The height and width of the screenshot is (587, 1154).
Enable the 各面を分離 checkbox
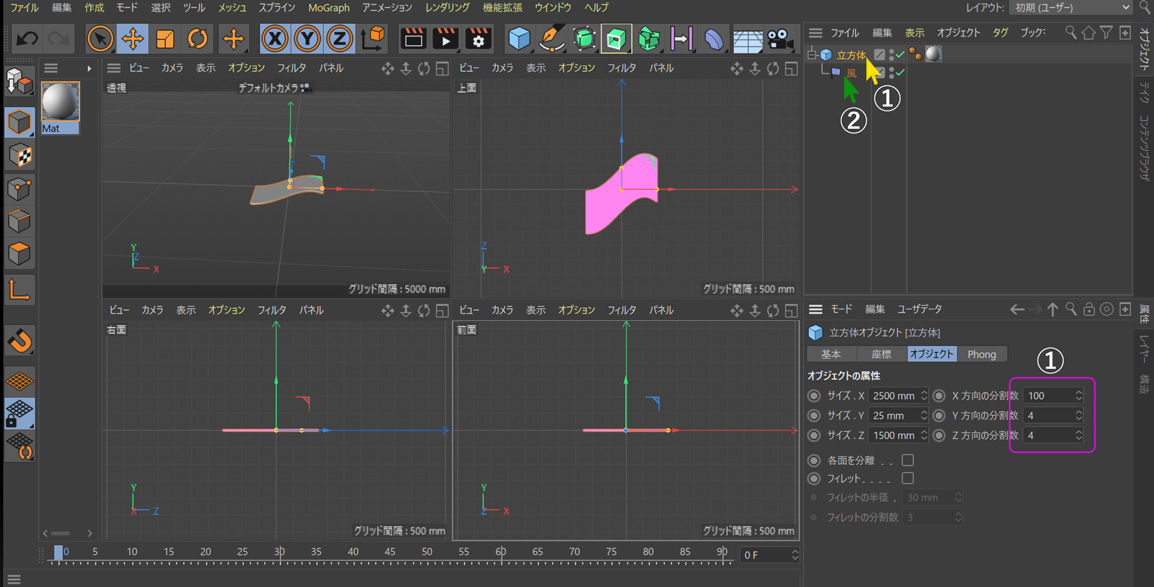(908, 461)
